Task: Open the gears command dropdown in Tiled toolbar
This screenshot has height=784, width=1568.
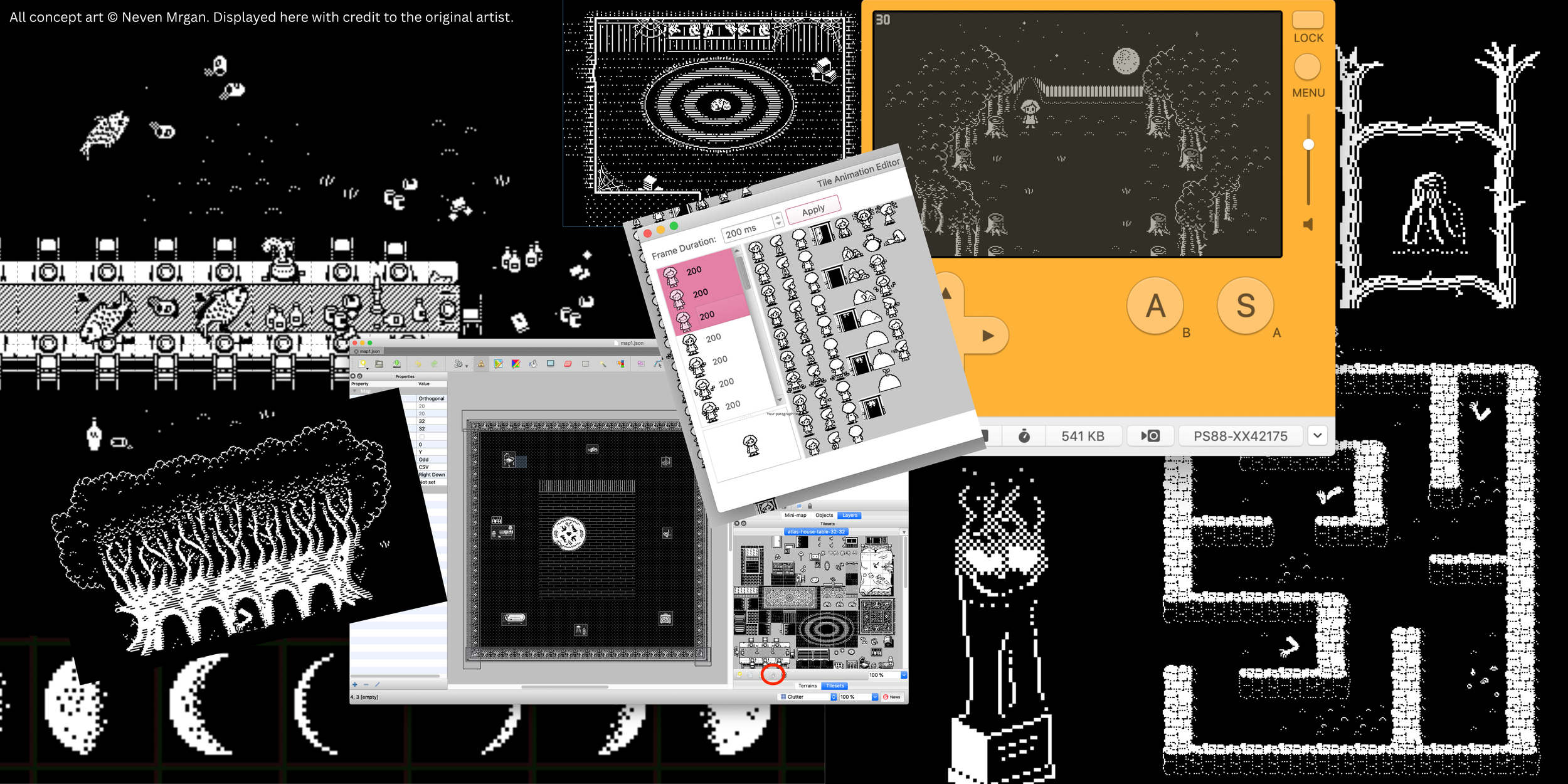Action: (x=460, y=364)
